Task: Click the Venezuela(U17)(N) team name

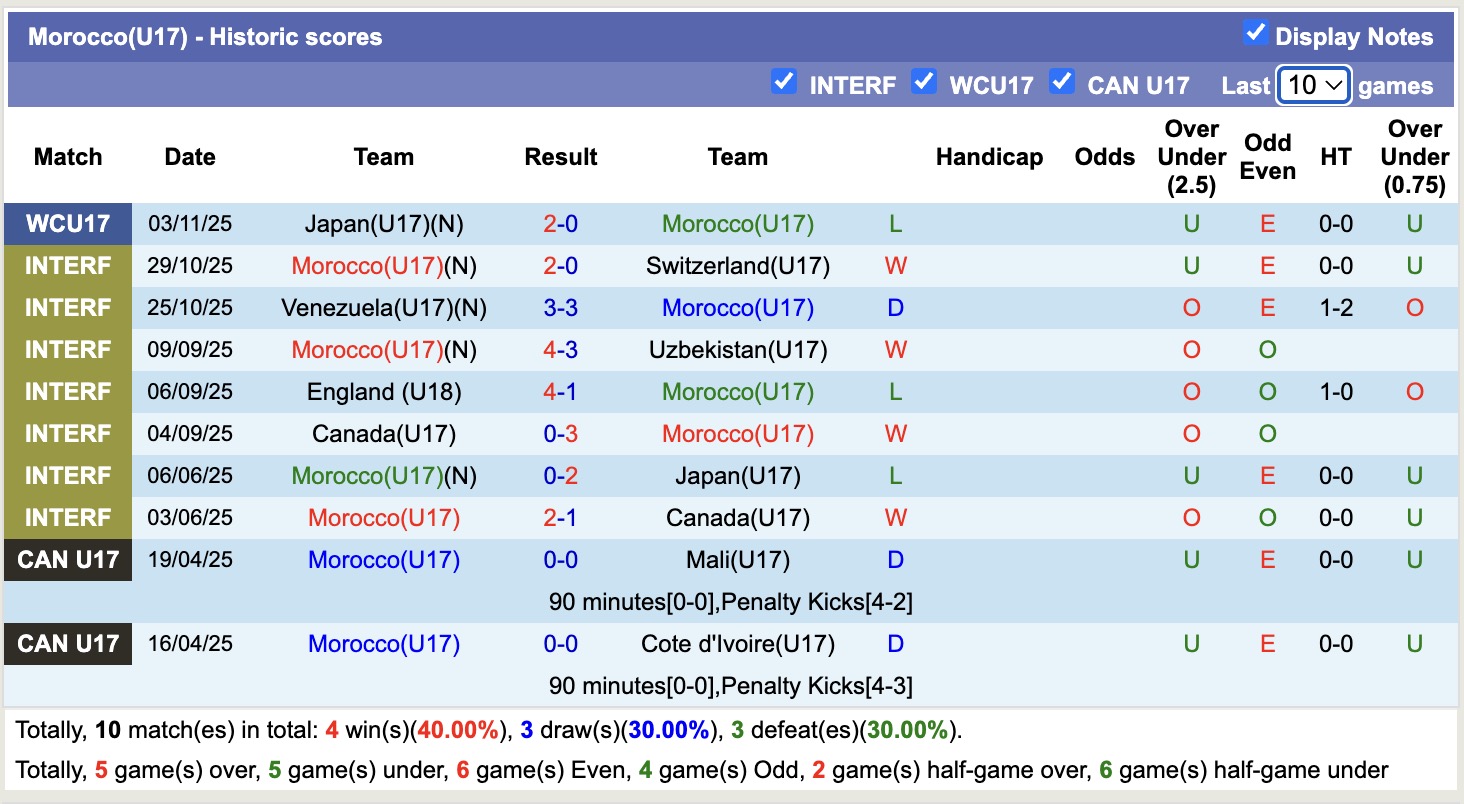Action: click(383, 308)
